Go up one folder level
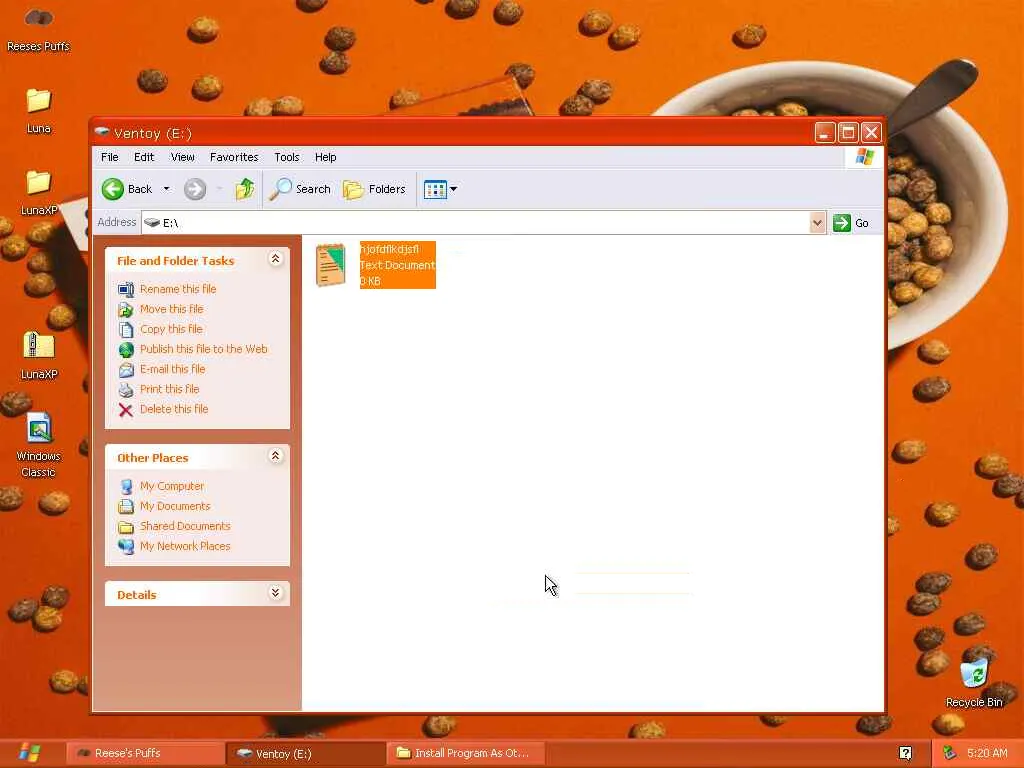This screenshot has width=1024, height=768. click(x=245, y=189)
